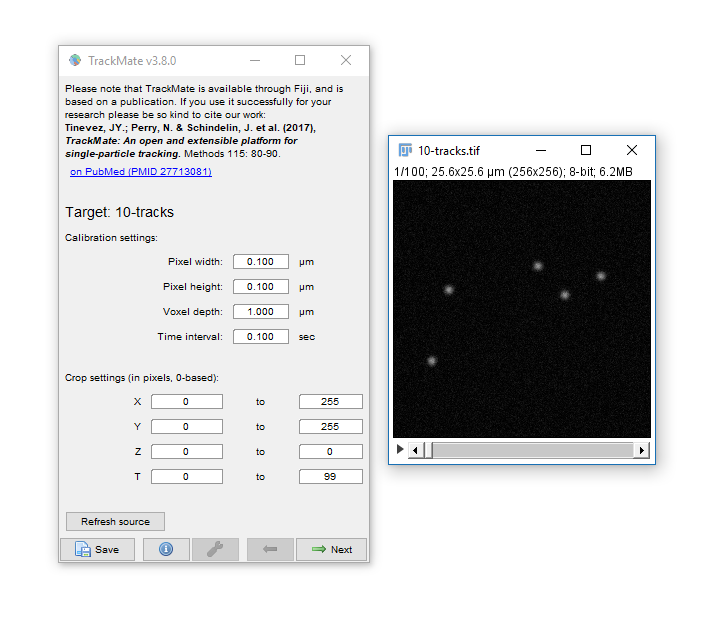Open the wrench settings button
Screen dimensions: 720x624
pos(215,549)
